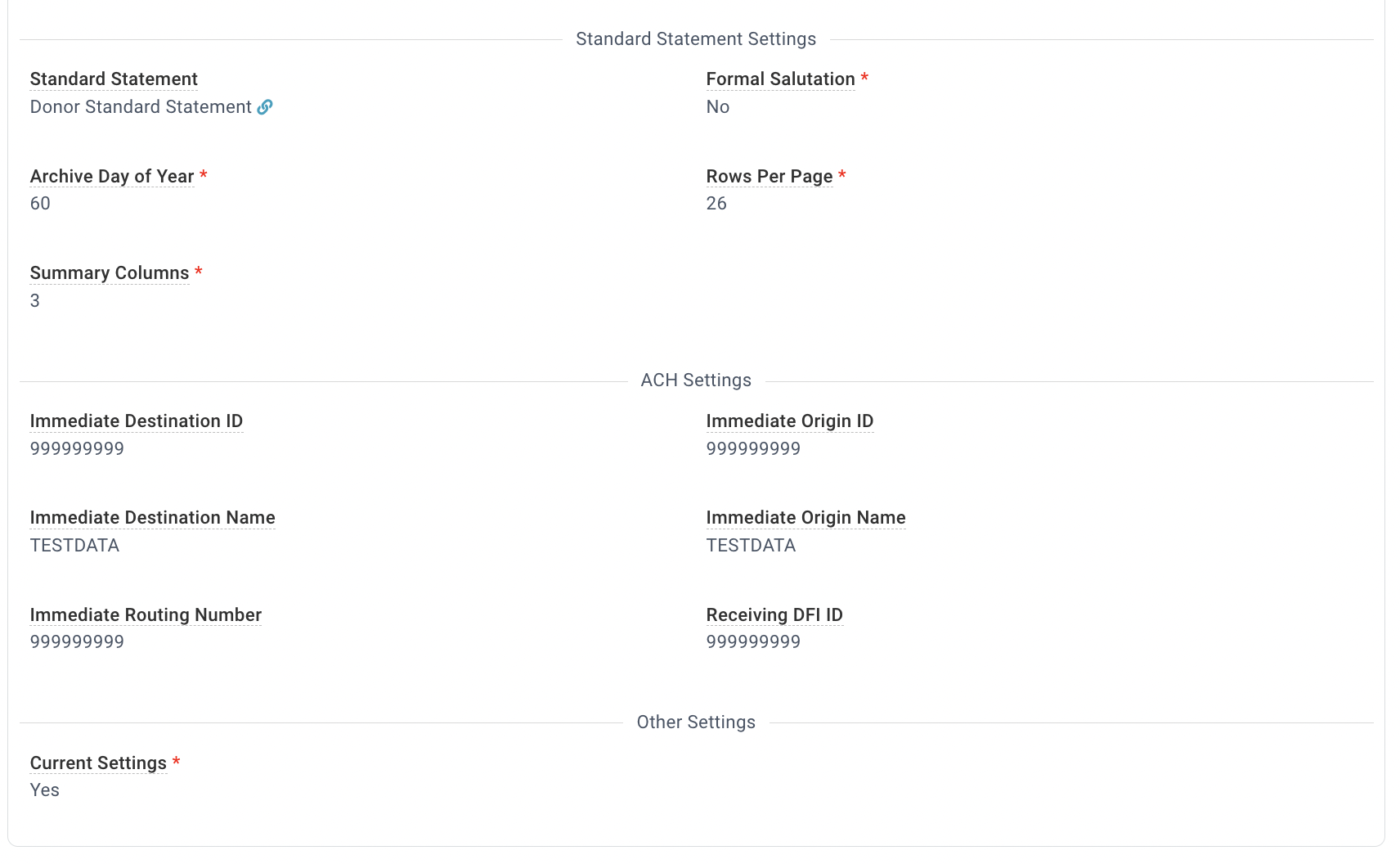Click the Current Settings label

pyautogui.click(x=98, y=763)
